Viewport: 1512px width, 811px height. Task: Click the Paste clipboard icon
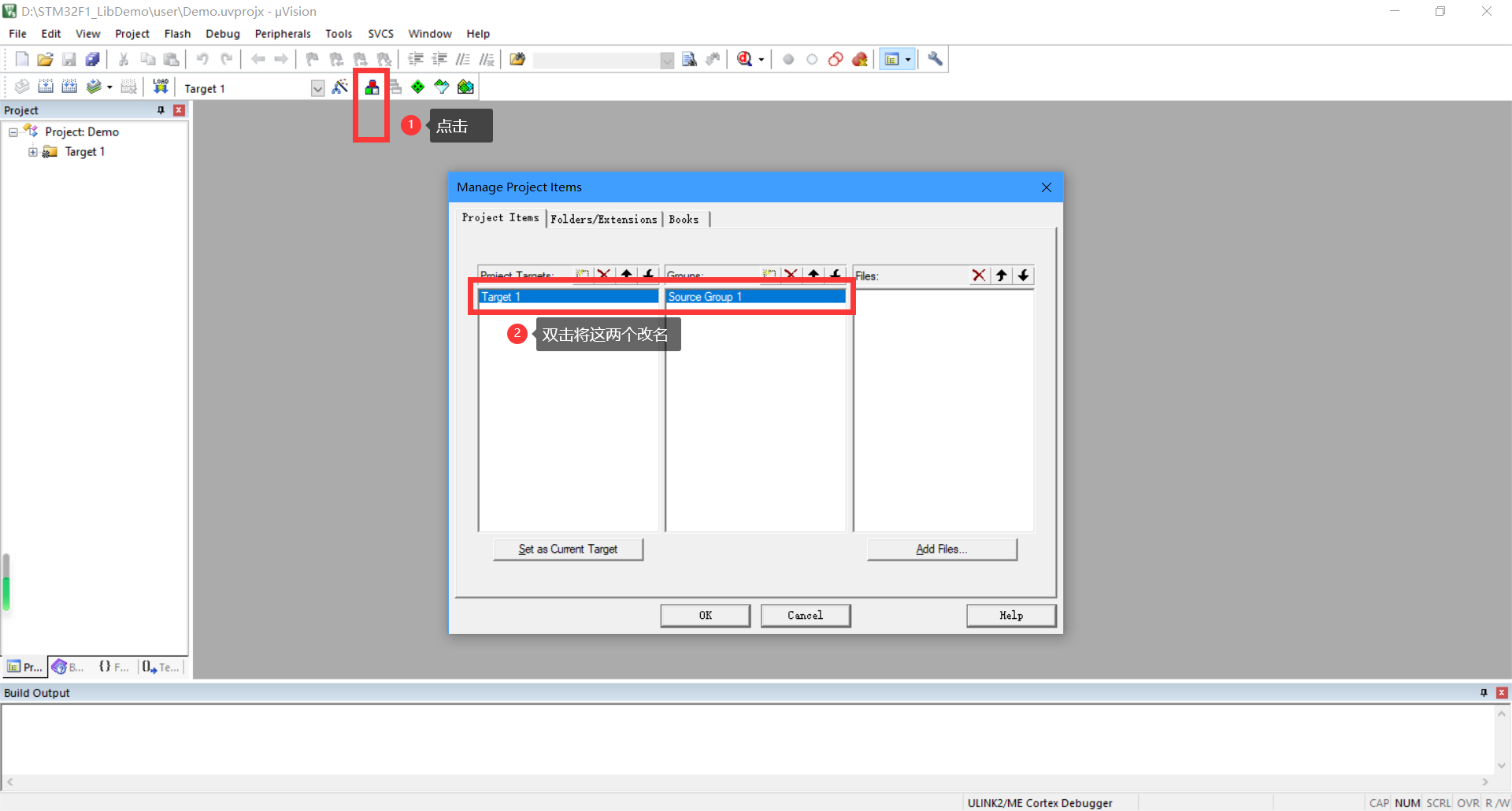(171, 59)
